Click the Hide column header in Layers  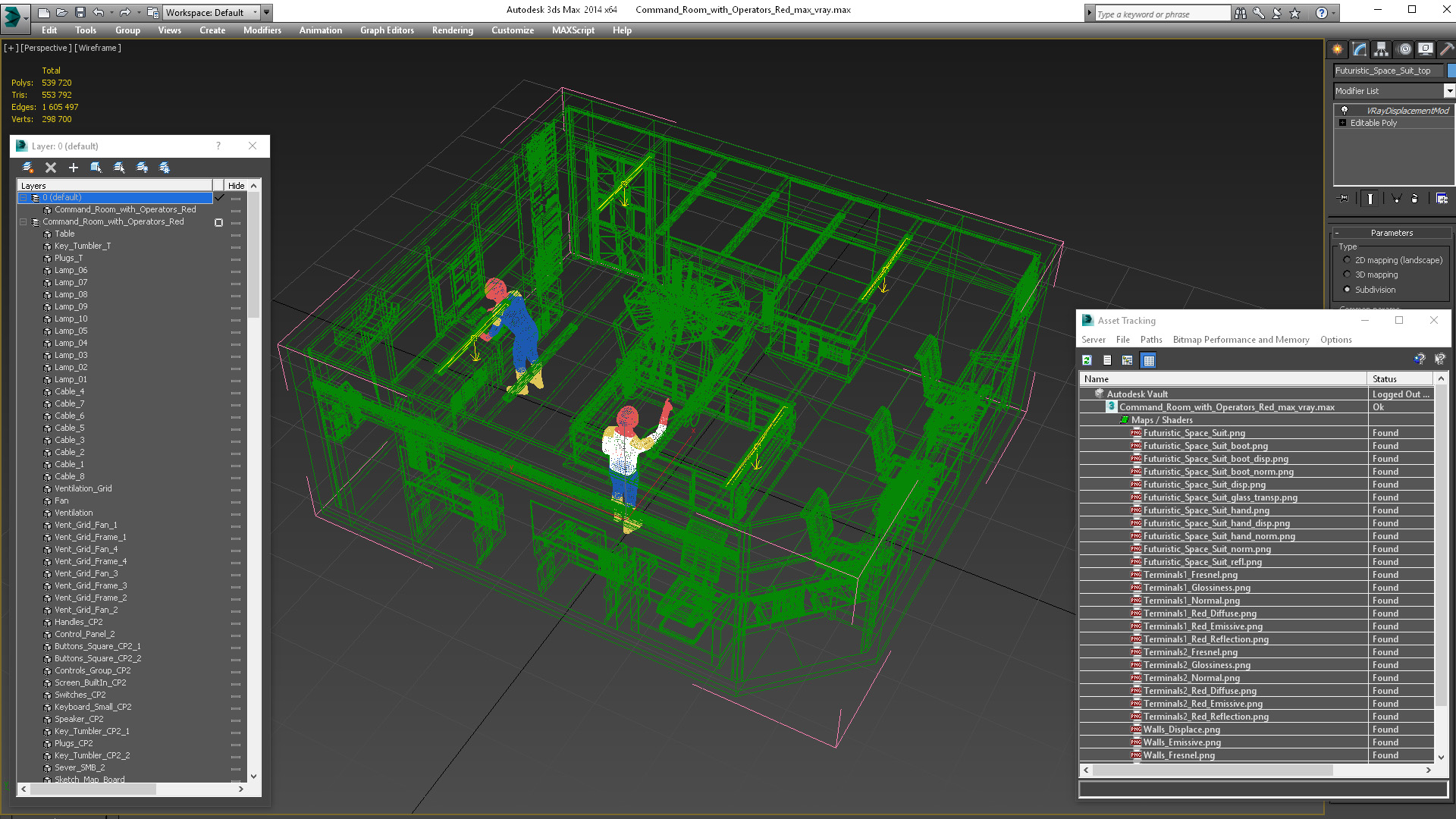(x=236, y=186)
